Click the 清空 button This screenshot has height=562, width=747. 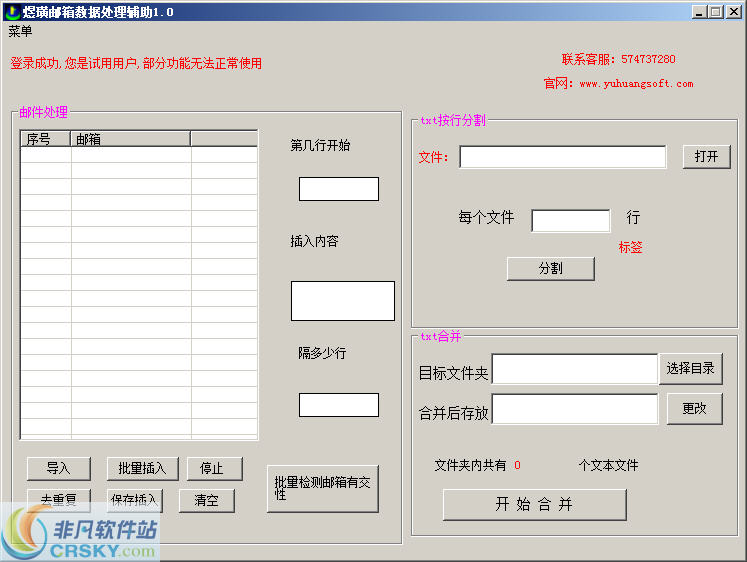pos(207,500)
